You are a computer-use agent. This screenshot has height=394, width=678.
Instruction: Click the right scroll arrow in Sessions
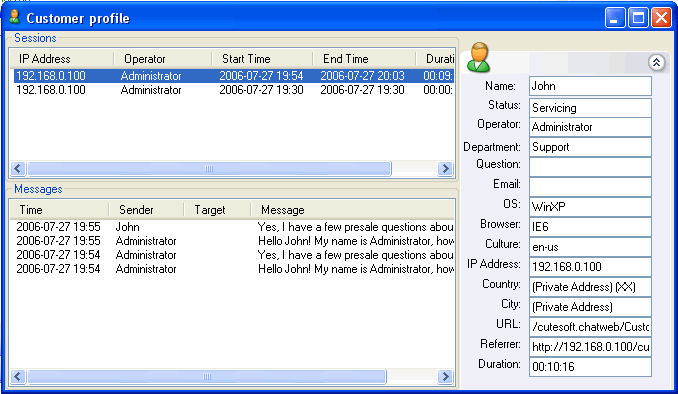pyautogui.click(x=445, y=168)
